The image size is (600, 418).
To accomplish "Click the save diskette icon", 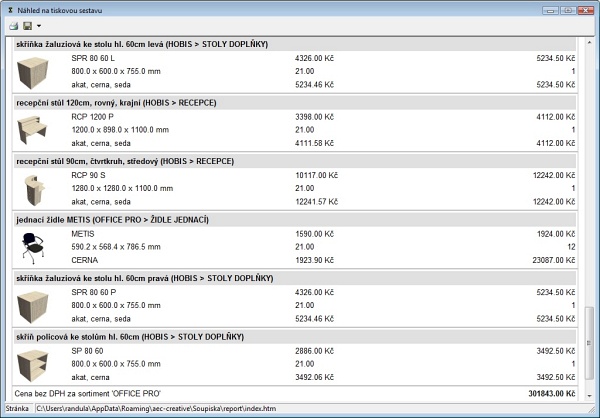I will tap(28, 26).
